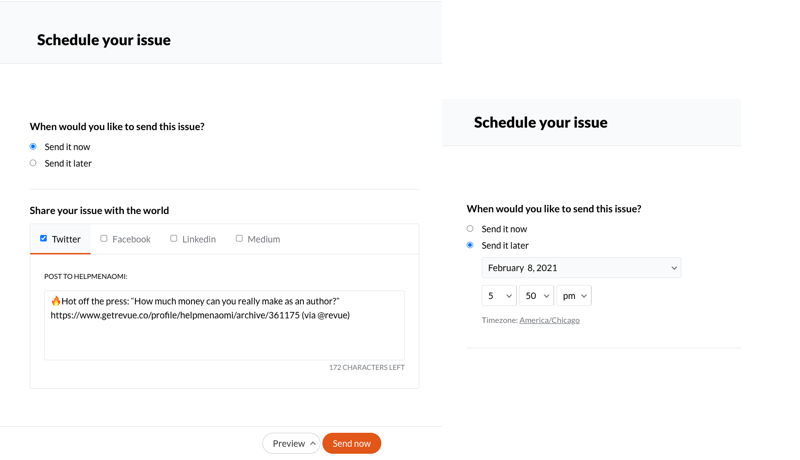Select the checked right-panel 'Send it later' radio
The image size is (800, 460).
point(470,245)
